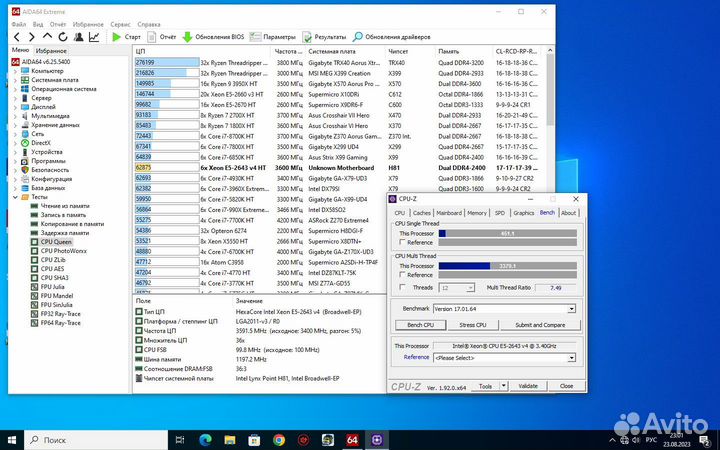The width and height of the screenshot is (720, 450).
Task: Open the Файл menu
Action: click(x=19, y=24)
